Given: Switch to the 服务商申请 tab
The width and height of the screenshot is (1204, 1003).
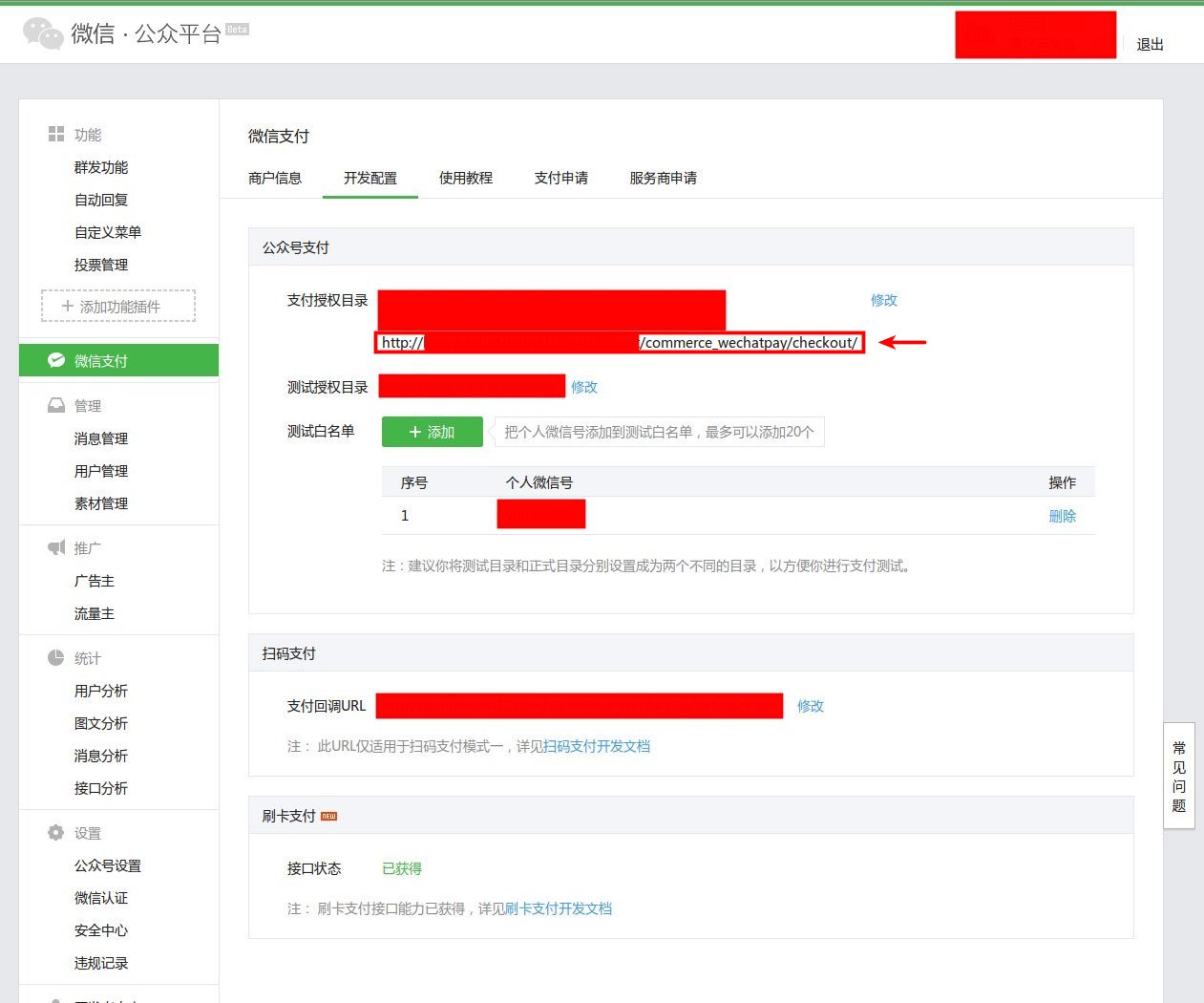Looking at the screenshot, I should (x=664, y=178).
